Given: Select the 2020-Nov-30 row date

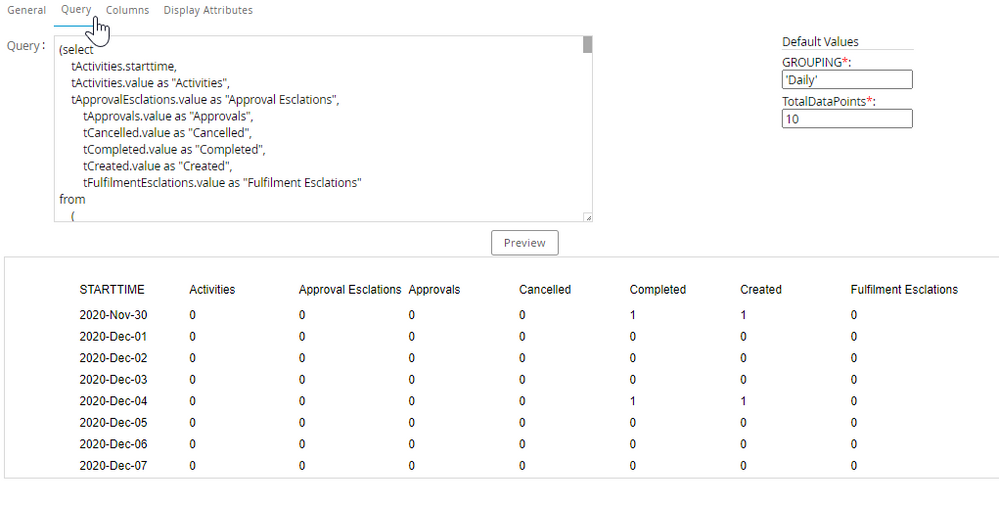Looking at the screenshot, I should pos(113,315).
